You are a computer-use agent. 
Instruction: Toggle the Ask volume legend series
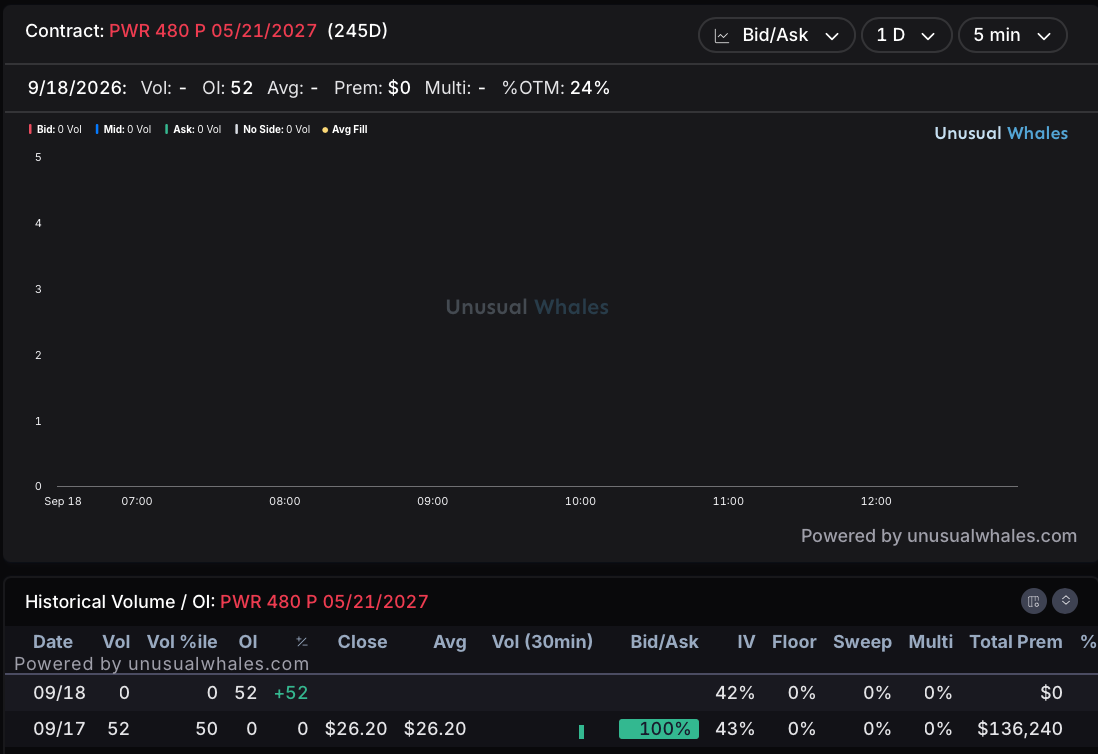coord(193,130)
